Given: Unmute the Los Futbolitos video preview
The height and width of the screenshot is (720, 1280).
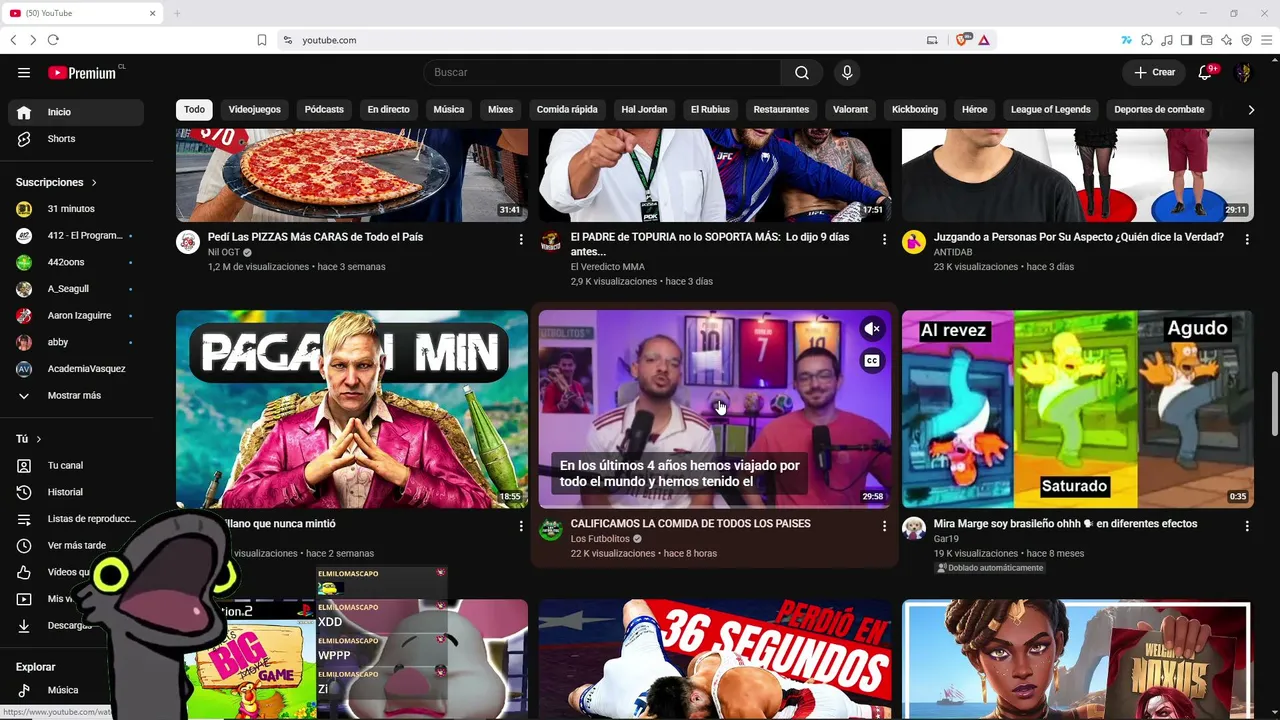Looking at the screenshot, I should pos(872,328).
